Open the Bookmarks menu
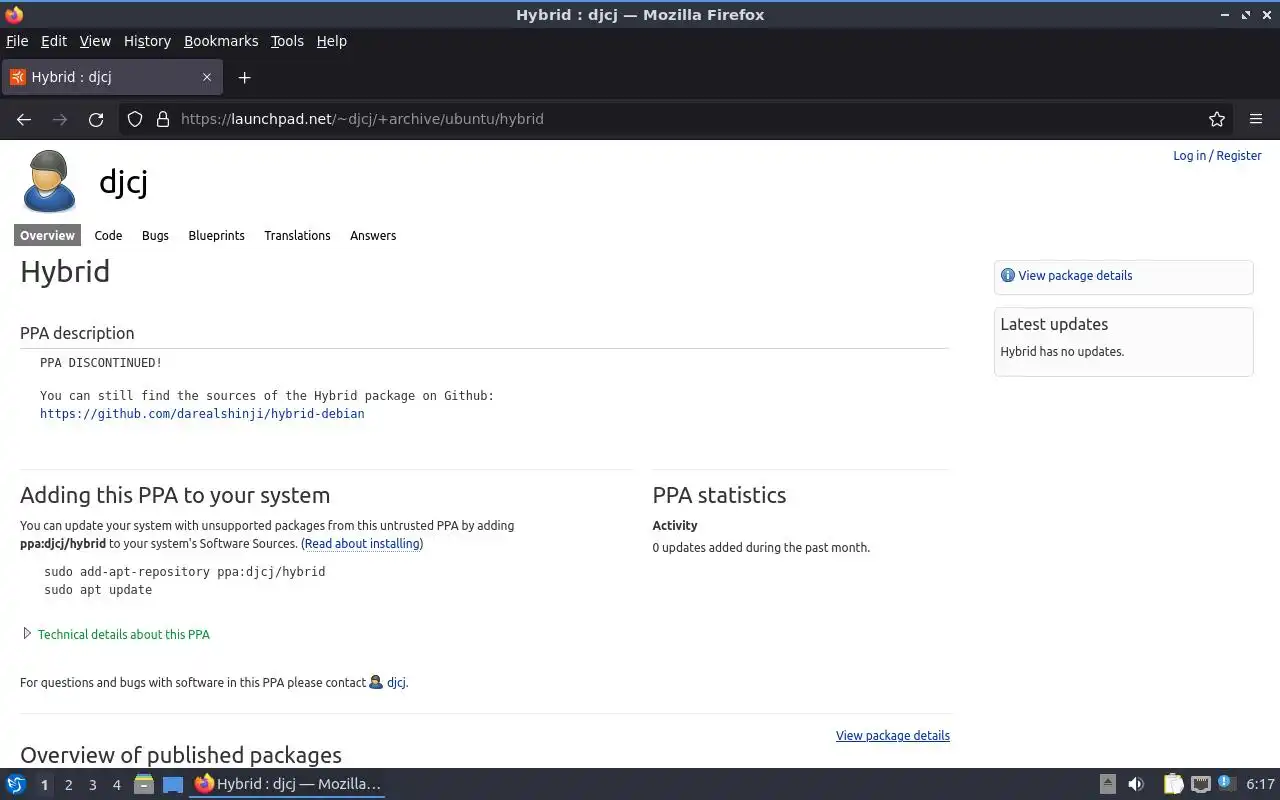This screenshot has width=1280, height=800. click(221, 41)
